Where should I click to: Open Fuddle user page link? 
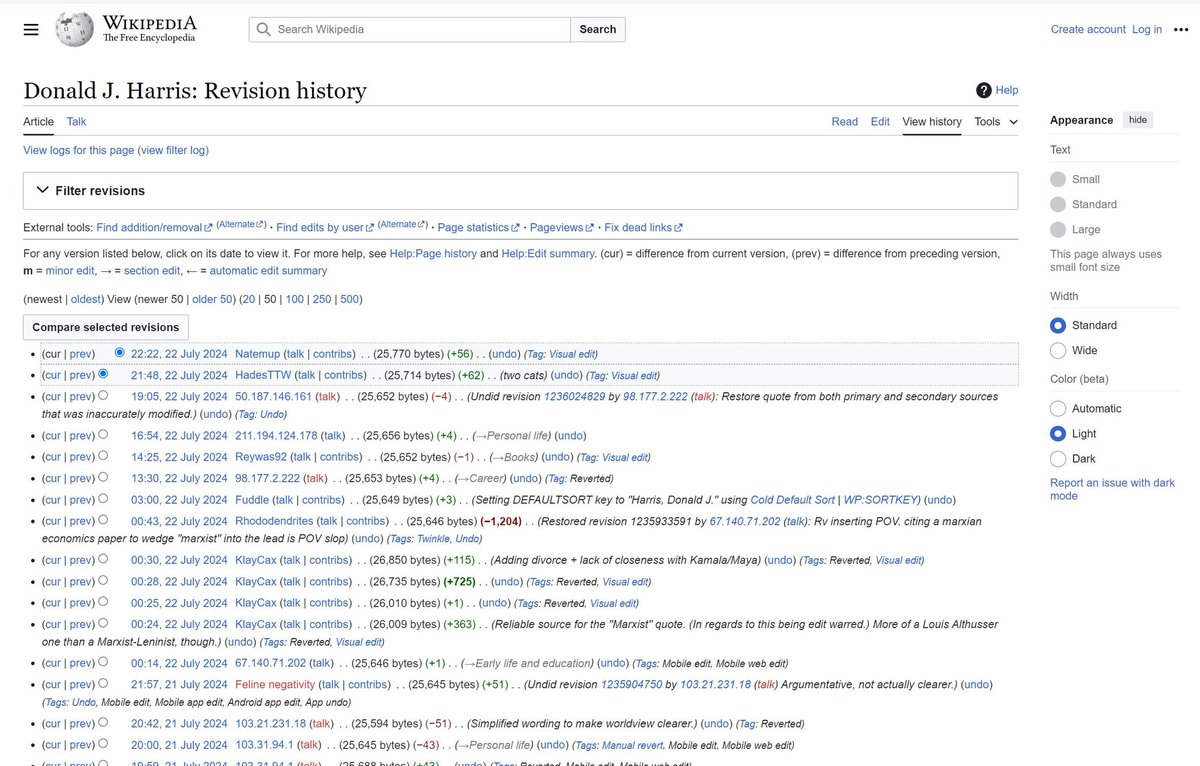click(252, 499)
